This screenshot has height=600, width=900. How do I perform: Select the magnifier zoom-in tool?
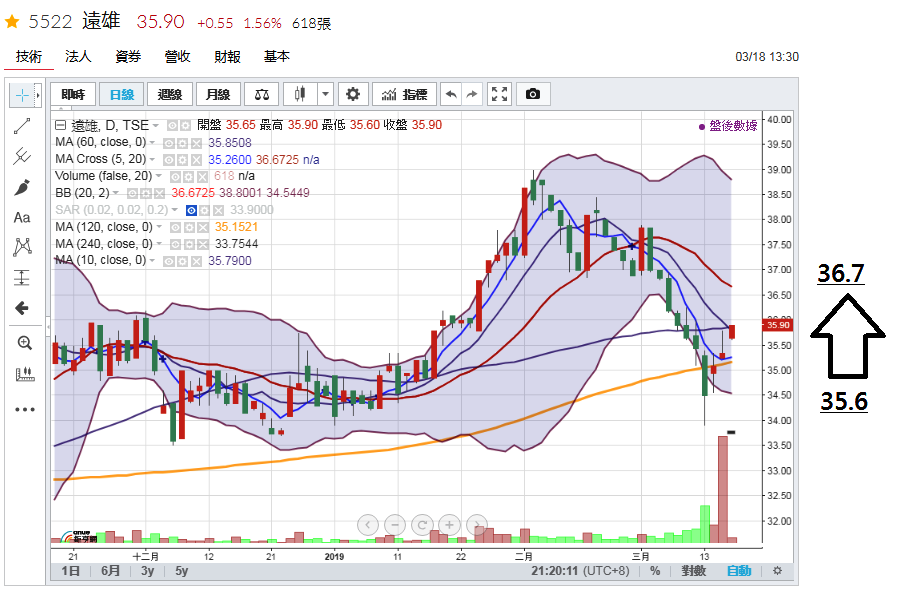pos(24,343)
